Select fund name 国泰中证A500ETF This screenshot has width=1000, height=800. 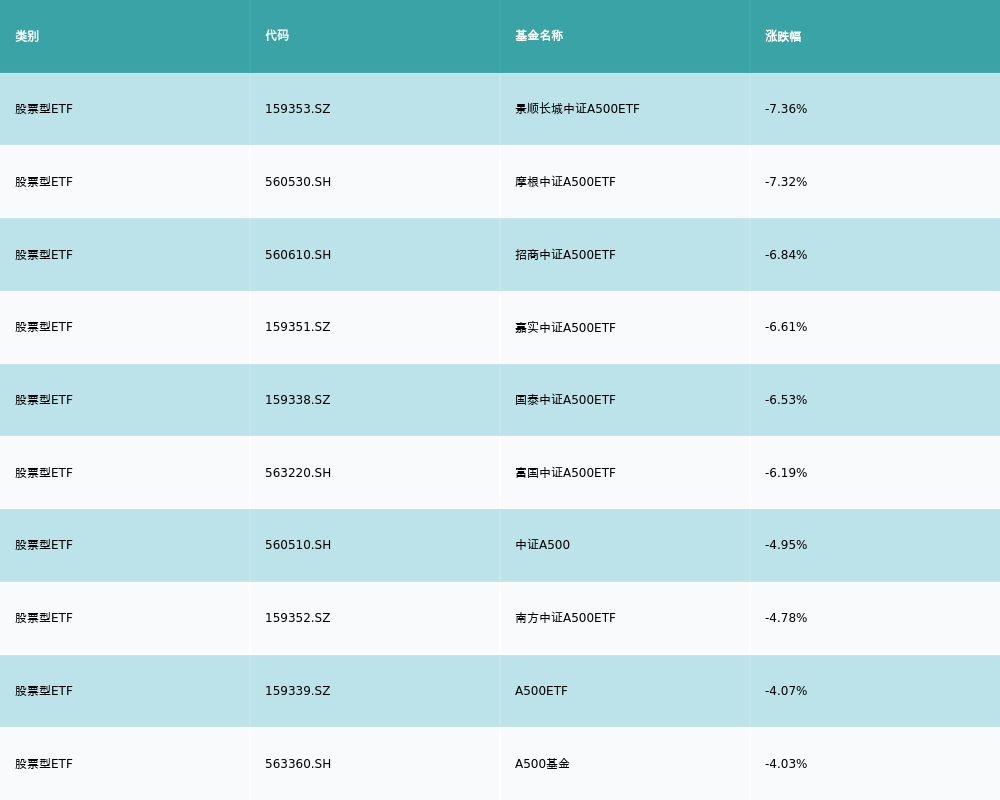pyautogui.click(x=565, y=400)
